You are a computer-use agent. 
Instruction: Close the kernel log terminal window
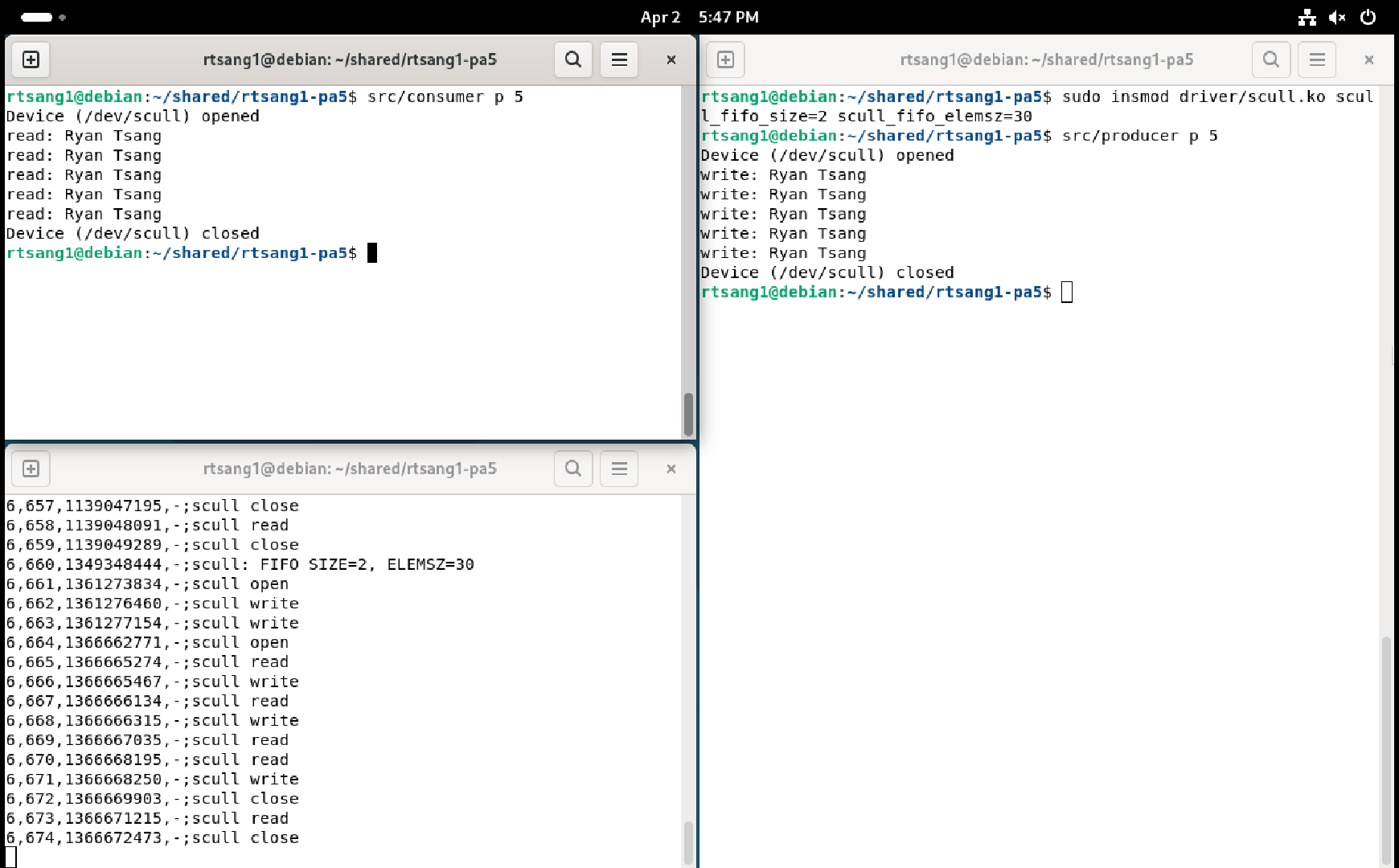[671, 469]
